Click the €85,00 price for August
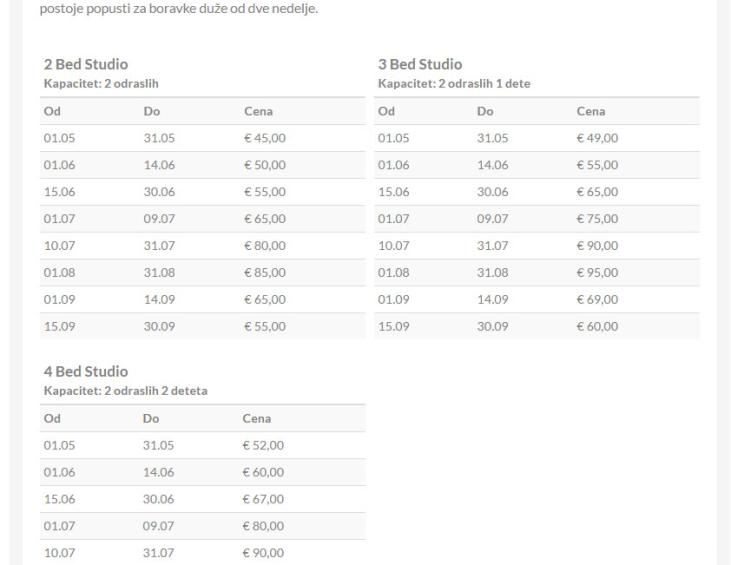Image resolution: width=731 pixels, height=565 pixels. pyautogui.click(x=265, y=272)
